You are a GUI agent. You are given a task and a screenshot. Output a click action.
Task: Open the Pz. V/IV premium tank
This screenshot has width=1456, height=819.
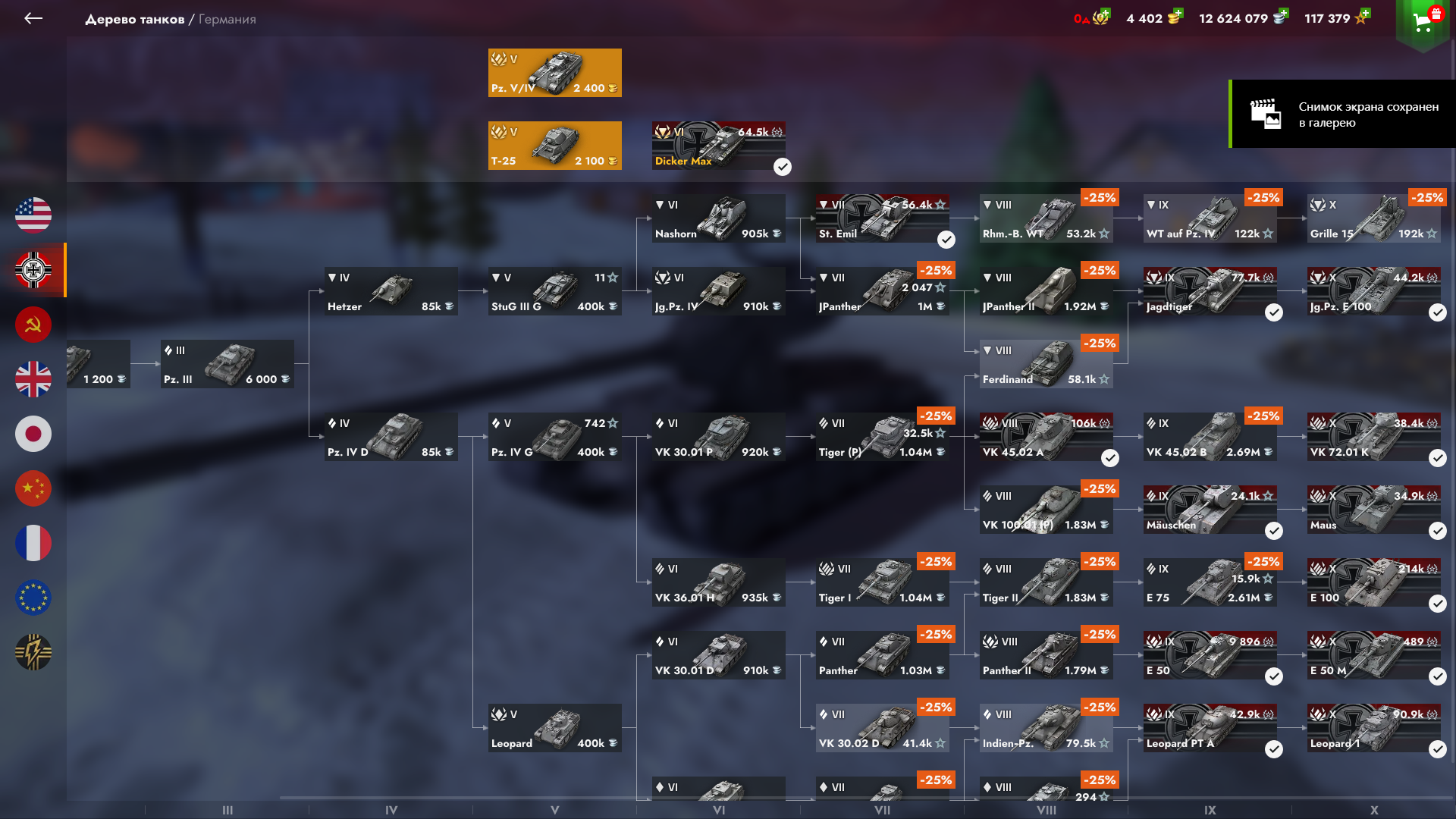(555, 73)
